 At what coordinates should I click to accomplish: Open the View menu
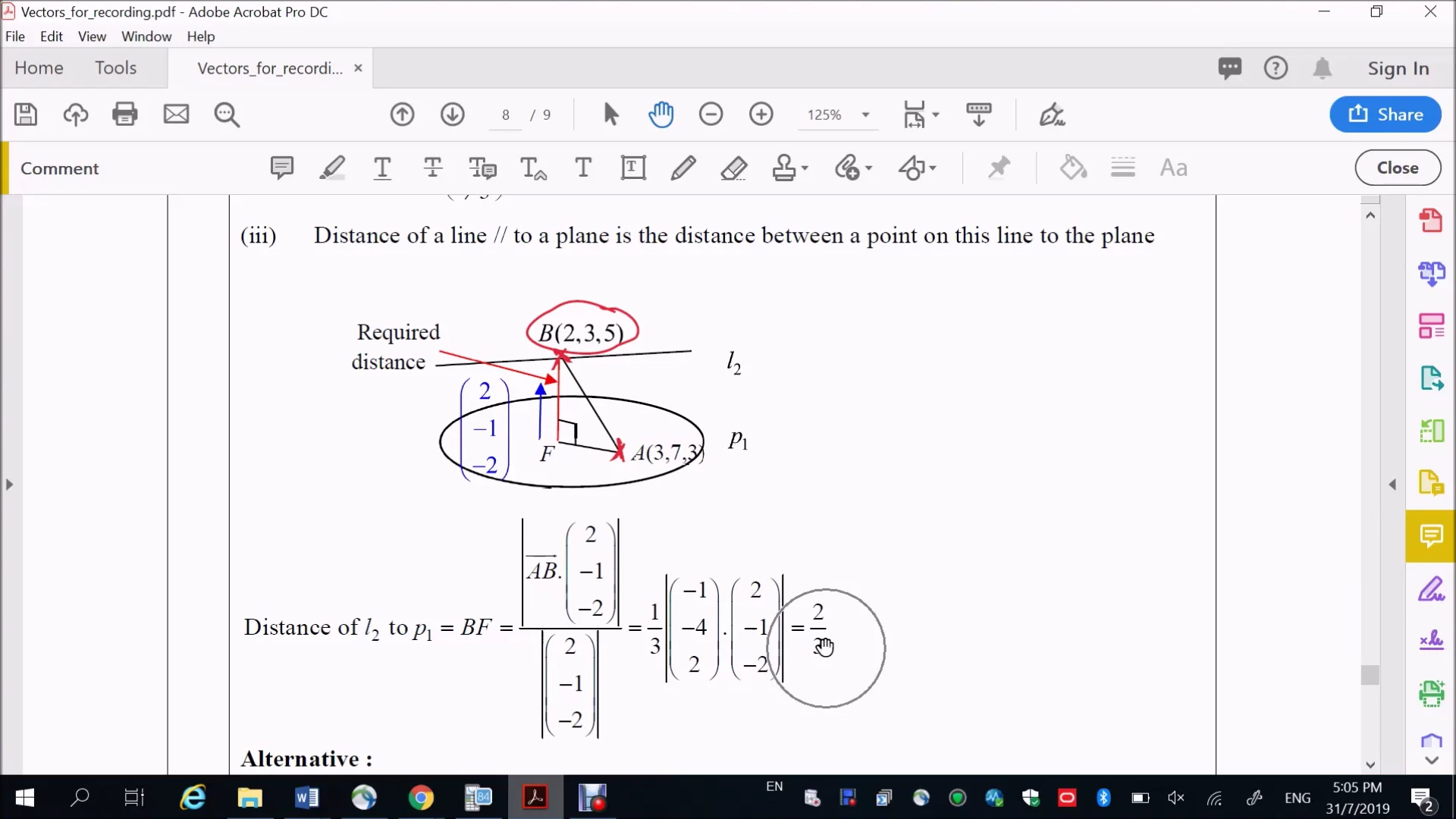pos(92,36)
